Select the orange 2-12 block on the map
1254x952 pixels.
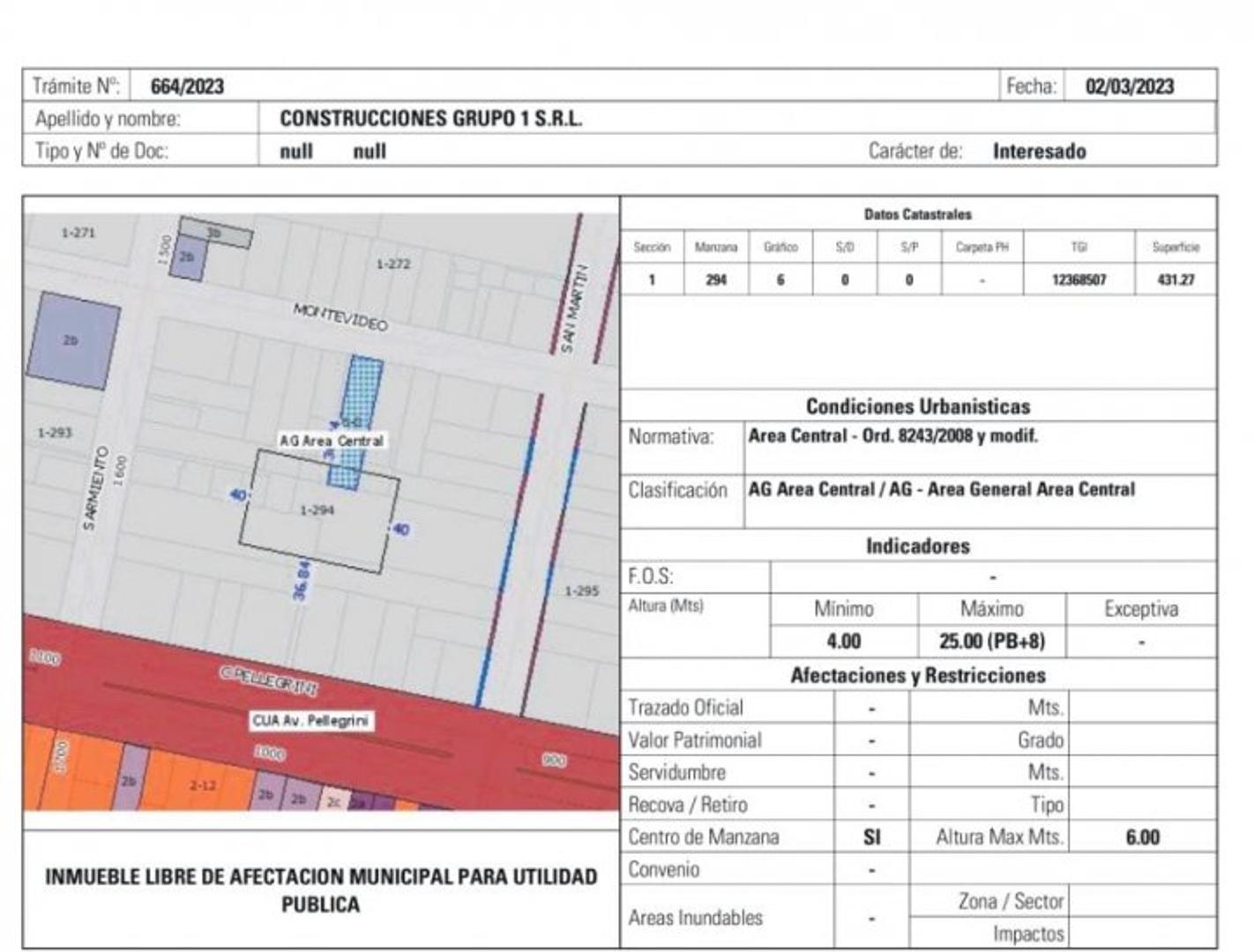click(202, 785)
